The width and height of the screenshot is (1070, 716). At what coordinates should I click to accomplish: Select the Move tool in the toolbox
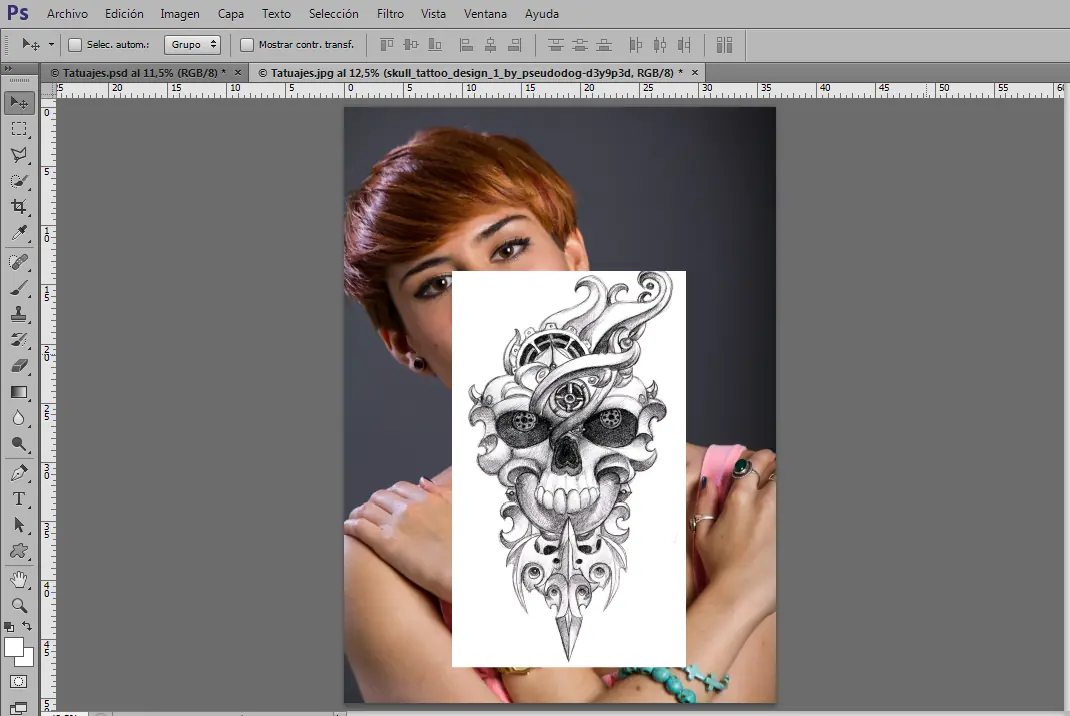point(19,103)
